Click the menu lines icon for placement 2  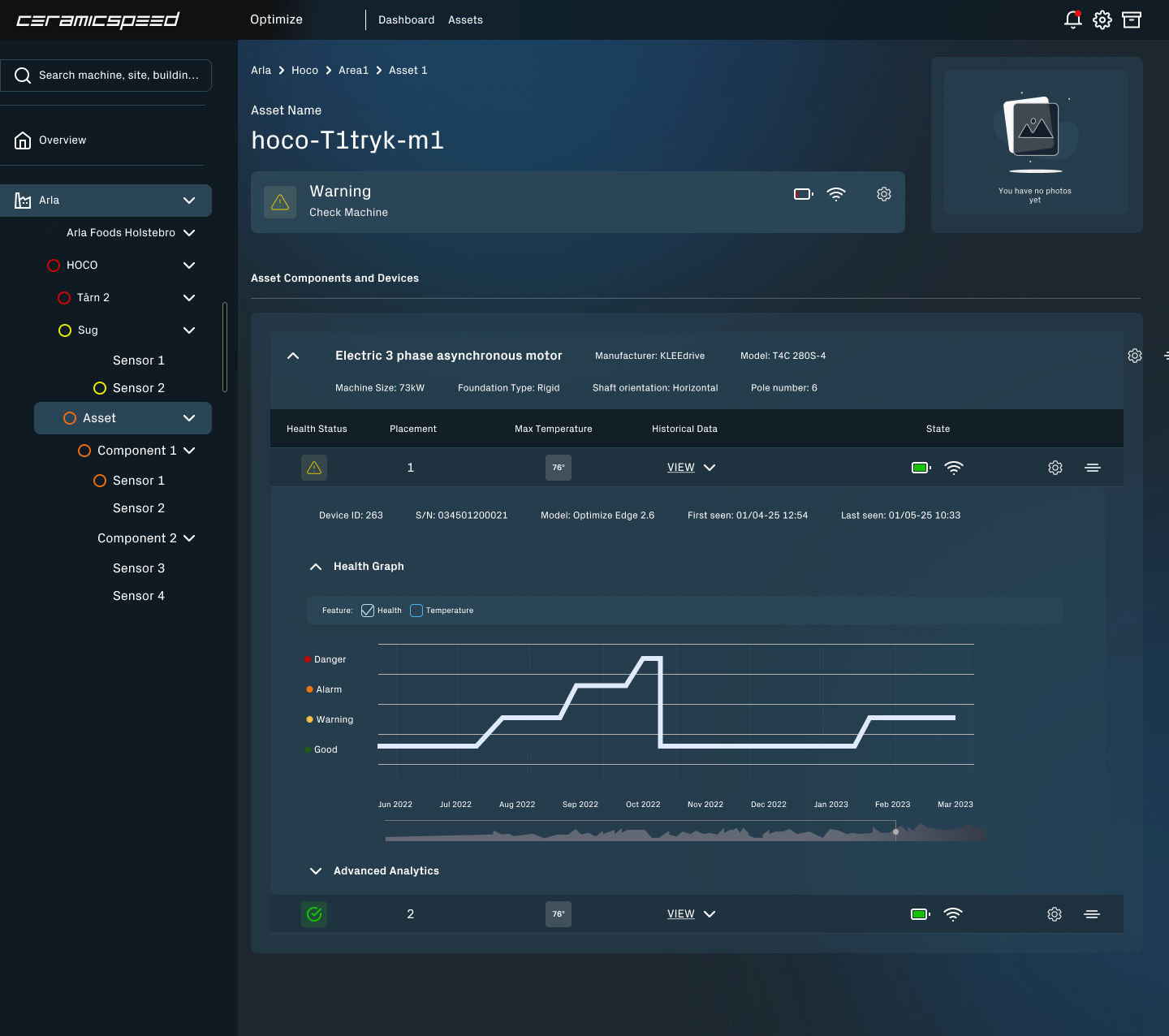[x=1092, y=914]
